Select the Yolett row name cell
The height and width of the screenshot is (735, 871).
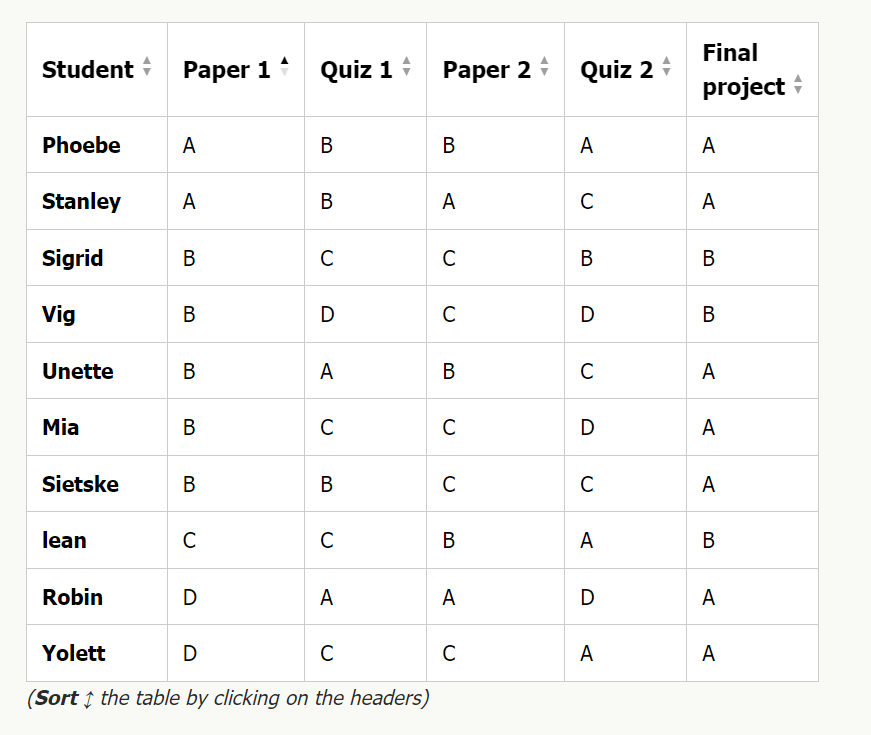(x=73, y=653)
